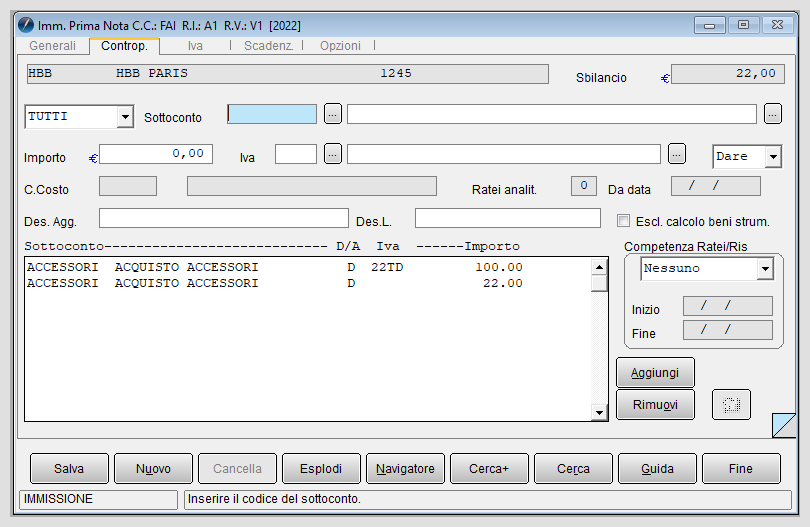Click the IMMISSIONE status bar entry
The width and height of the screenshot is (810, 527).
[x=99, y=499]
